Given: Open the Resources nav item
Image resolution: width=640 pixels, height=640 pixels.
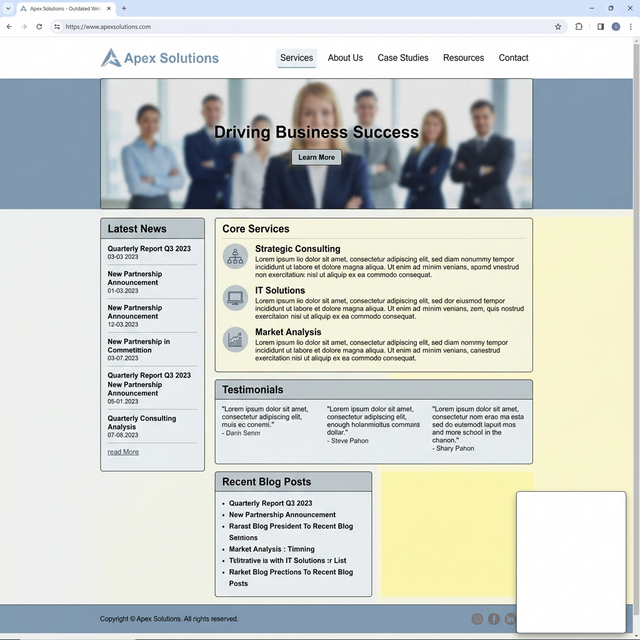Looking at the screenshot, I should pos(463,58).
